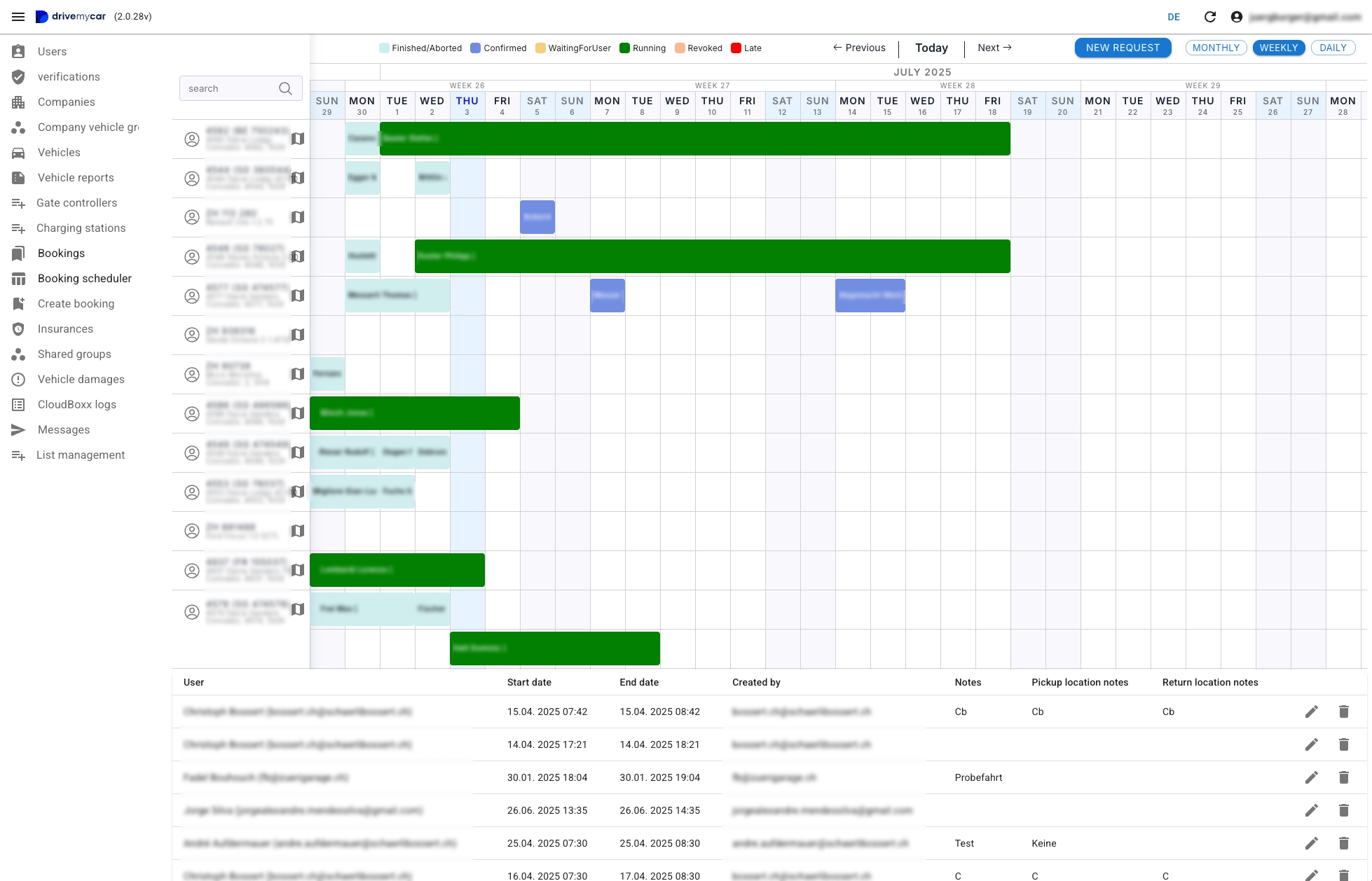1372x881 pixels.
Task: Select the WEEKLY view toggle
Action: (1278, 48)
